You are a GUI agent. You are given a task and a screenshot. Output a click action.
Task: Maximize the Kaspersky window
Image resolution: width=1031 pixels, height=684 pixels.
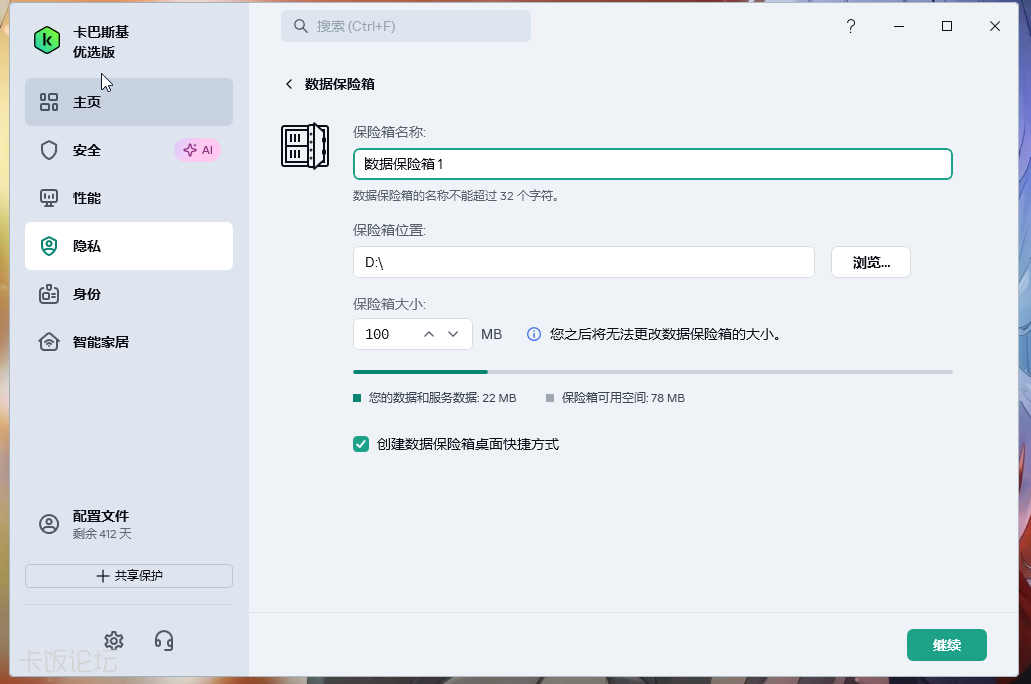[x=947, y=26]
